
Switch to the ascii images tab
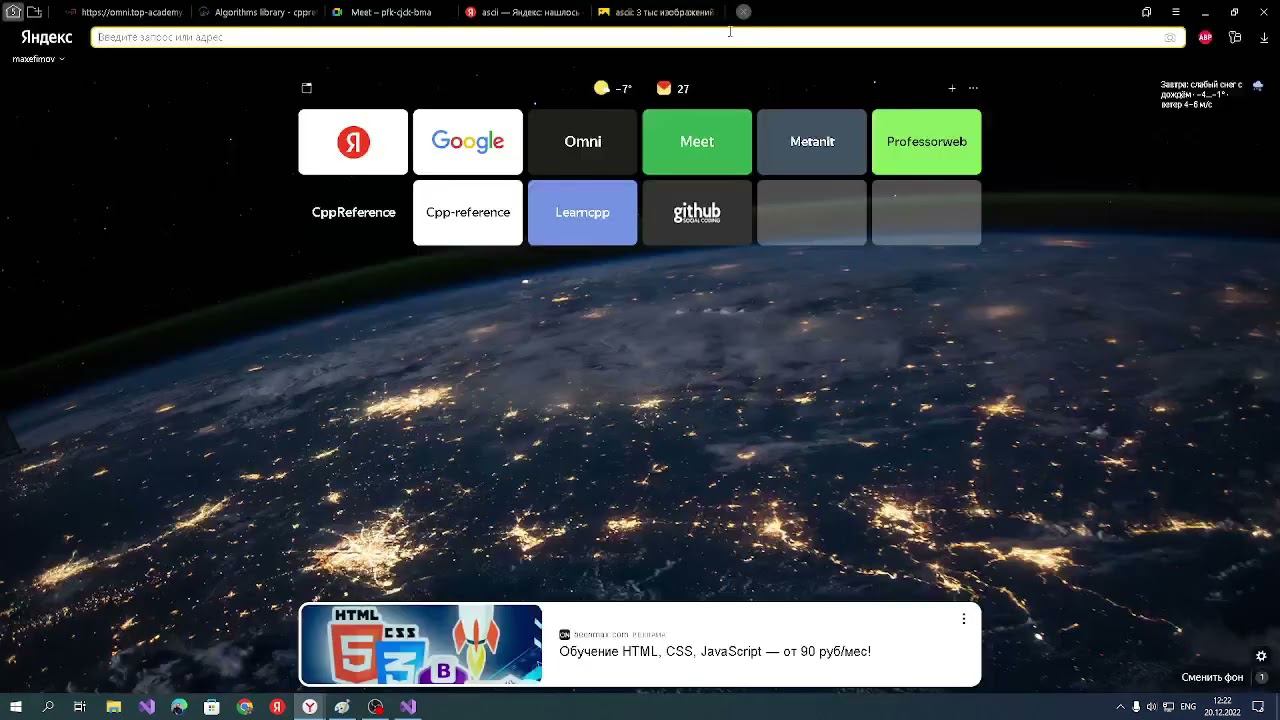click(x=656, y=12)
